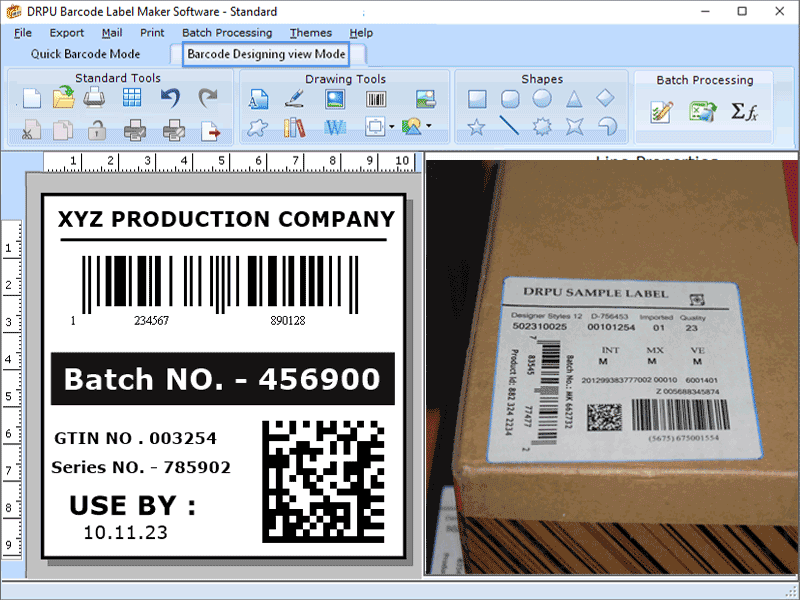Open the Themes menu
Screen dimensions: 800x600
(x=310, y=32)
